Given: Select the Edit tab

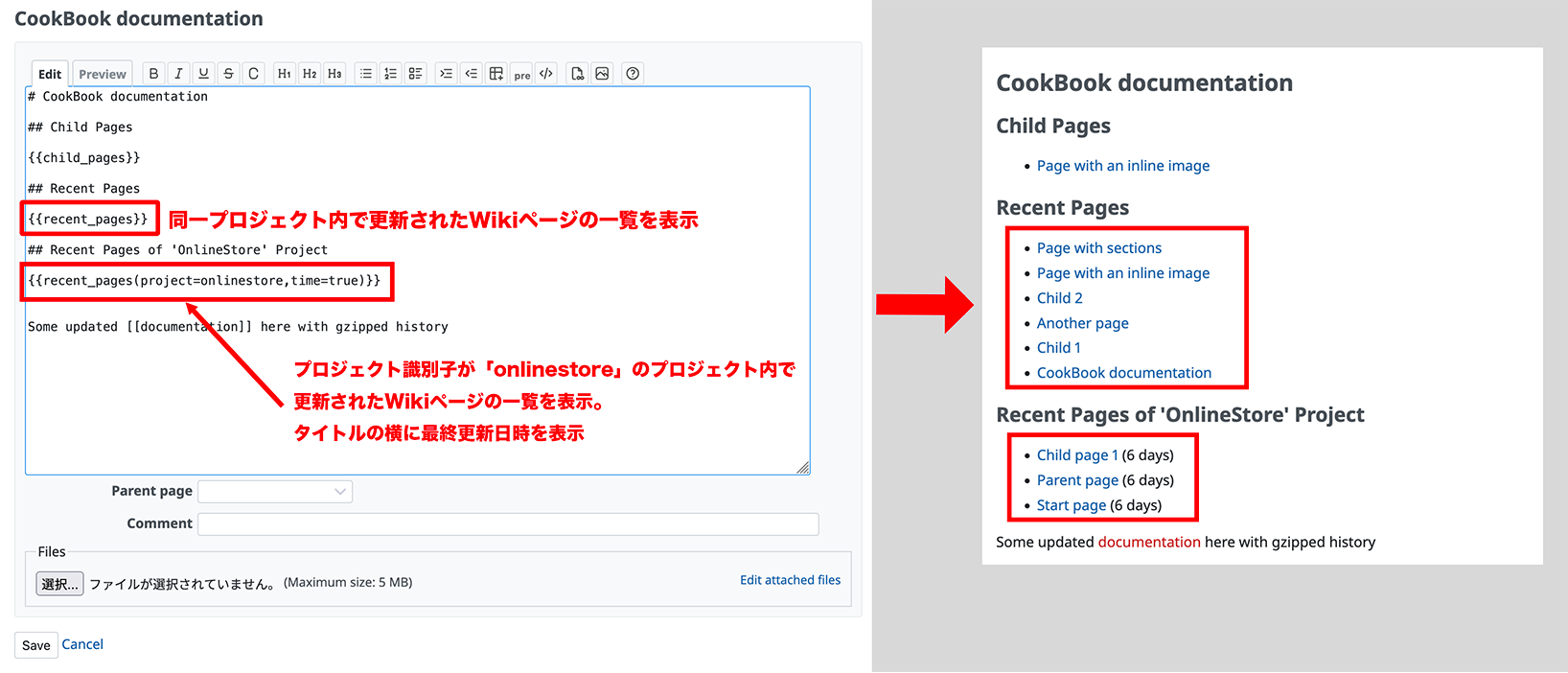Looking at the screenshot, I should pyautogui.click(x=50, y=74).
